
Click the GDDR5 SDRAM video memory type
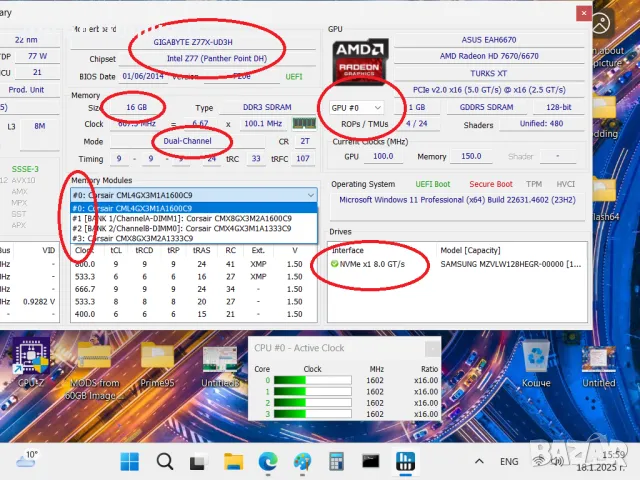(486, 107)
